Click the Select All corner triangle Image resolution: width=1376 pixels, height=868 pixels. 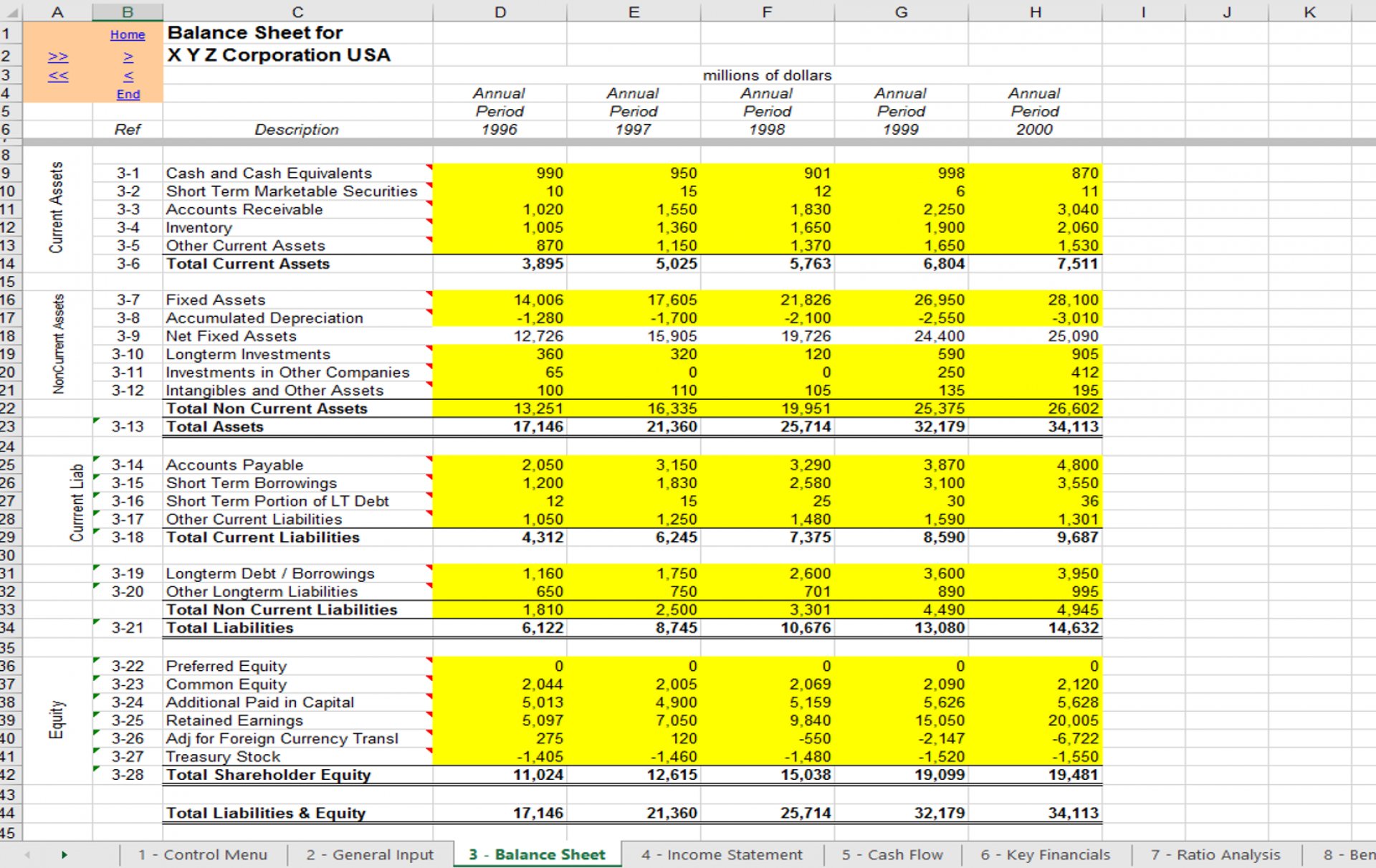point(11,11)
